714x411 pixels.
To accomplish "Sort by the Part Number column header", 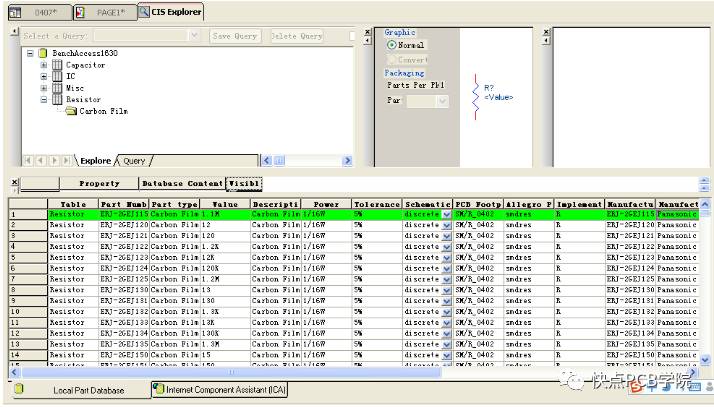I will click(x=124, y=204).
